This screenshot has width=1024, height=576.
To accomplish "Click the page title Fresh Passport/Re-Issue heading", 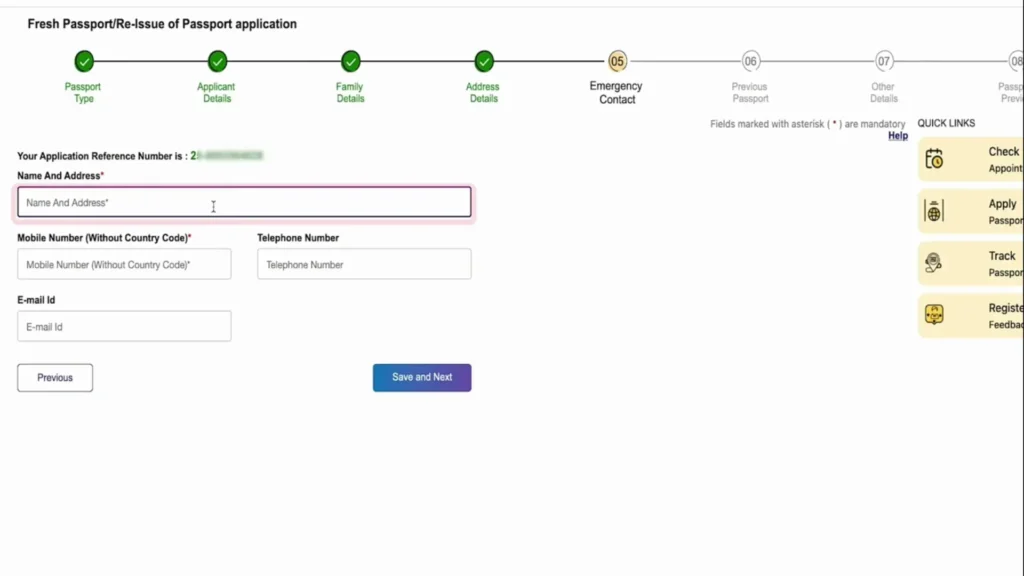I will tap(162, 24).
